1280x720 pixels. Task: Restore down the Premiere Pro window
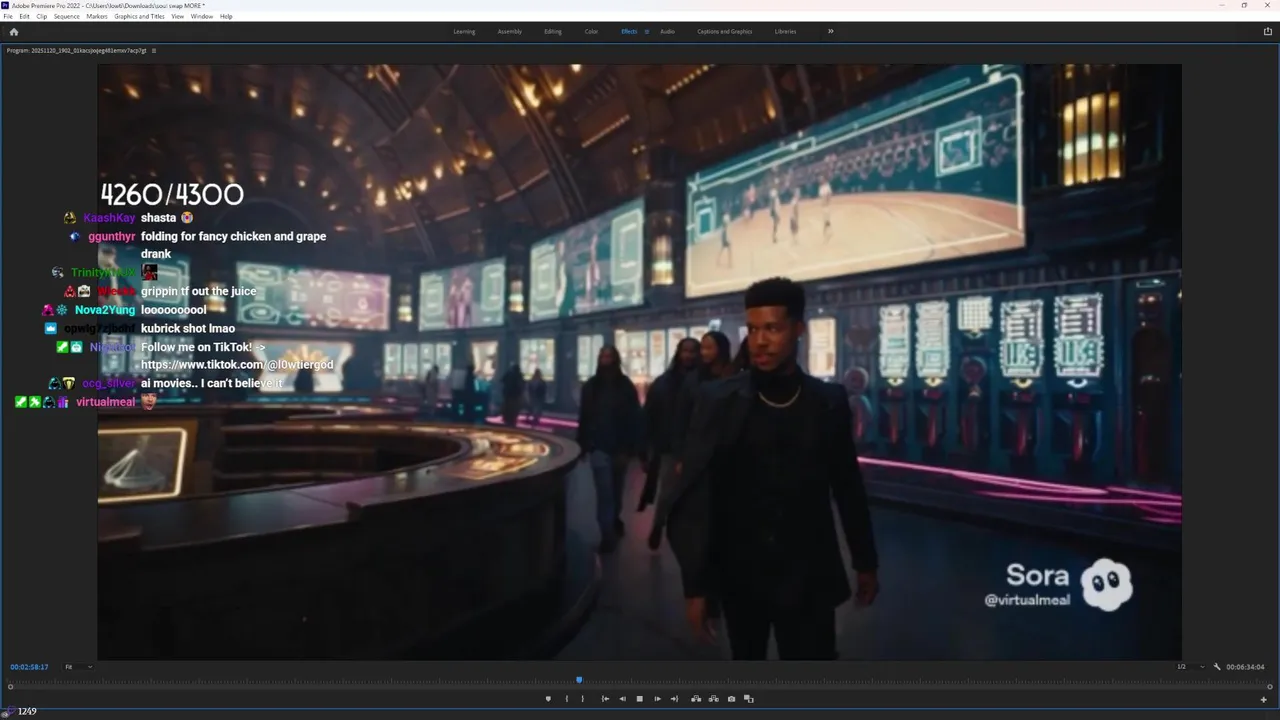click(1244, 5)
